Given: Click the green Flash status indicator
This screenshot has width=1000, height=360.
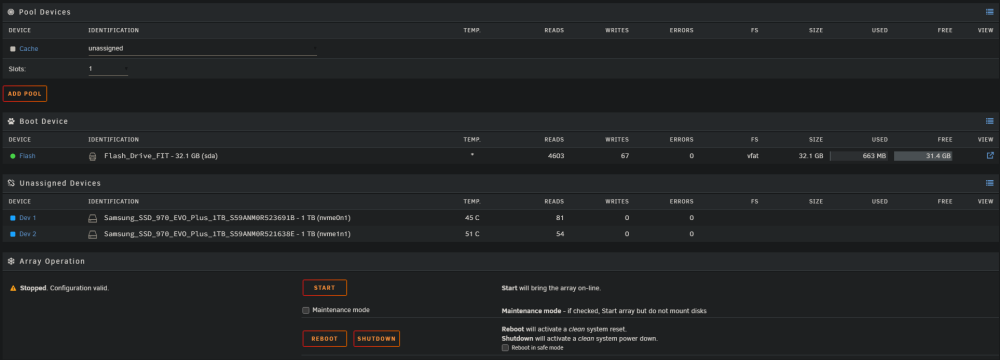Looking at the screenshot, I should click(x=13, y=156).
